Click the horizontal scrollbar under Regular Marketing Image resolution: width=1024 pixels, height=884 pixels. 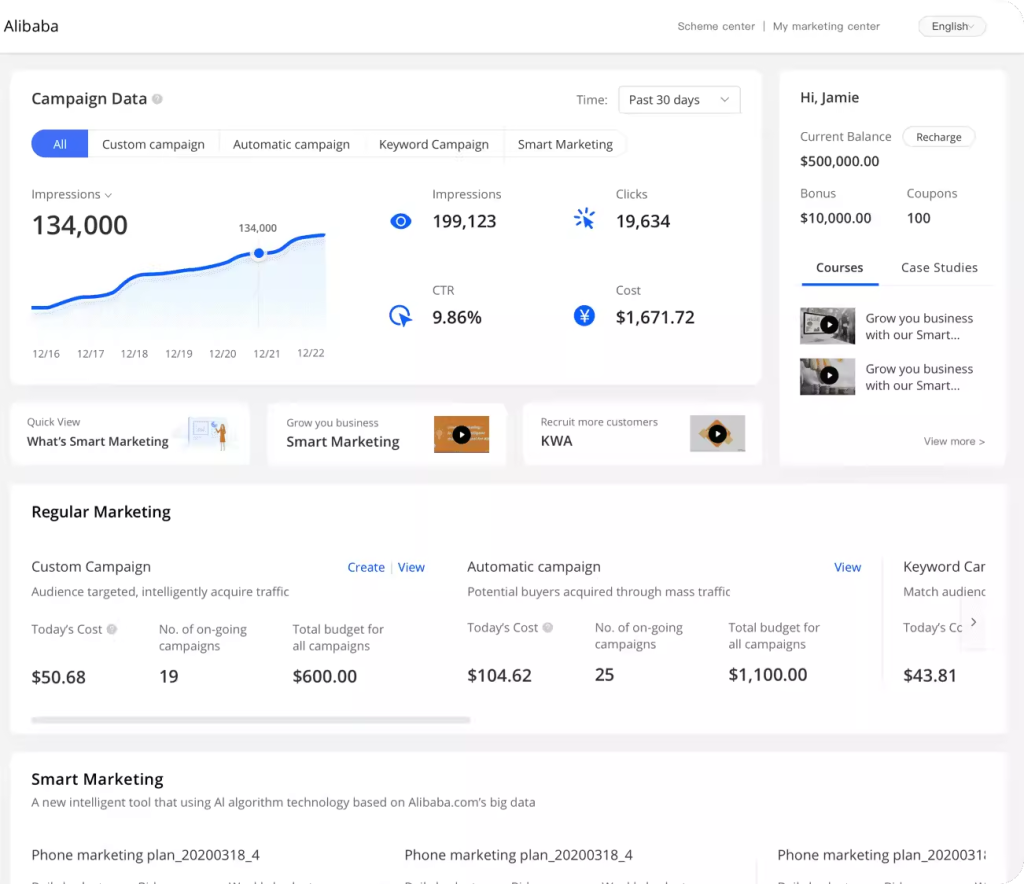[x=250, y=719]
